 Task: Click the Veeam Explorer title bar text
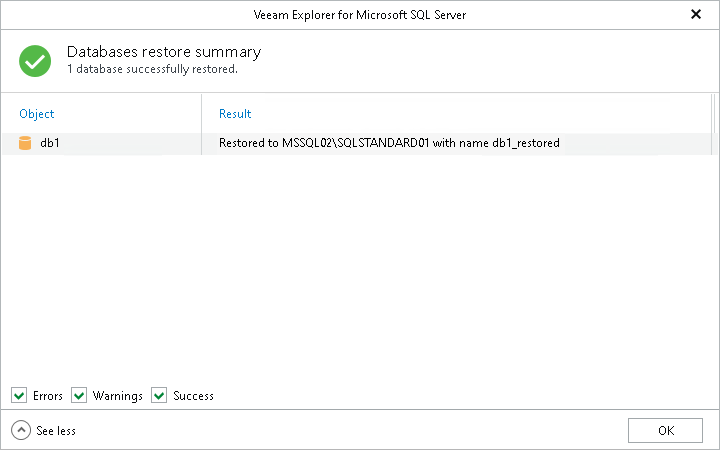(x=359, y=15)
